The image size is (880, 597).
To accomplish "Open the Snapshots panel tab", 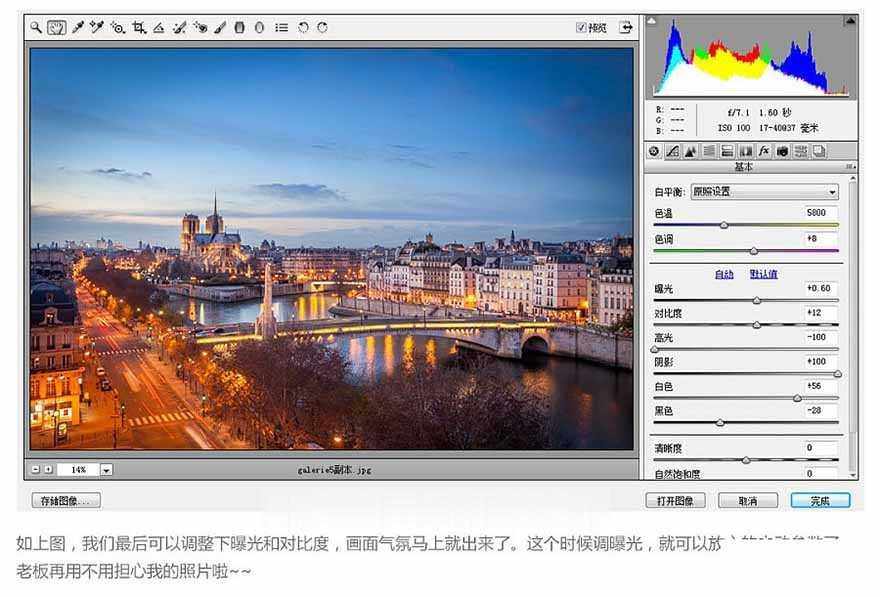I will pos(819,151).
